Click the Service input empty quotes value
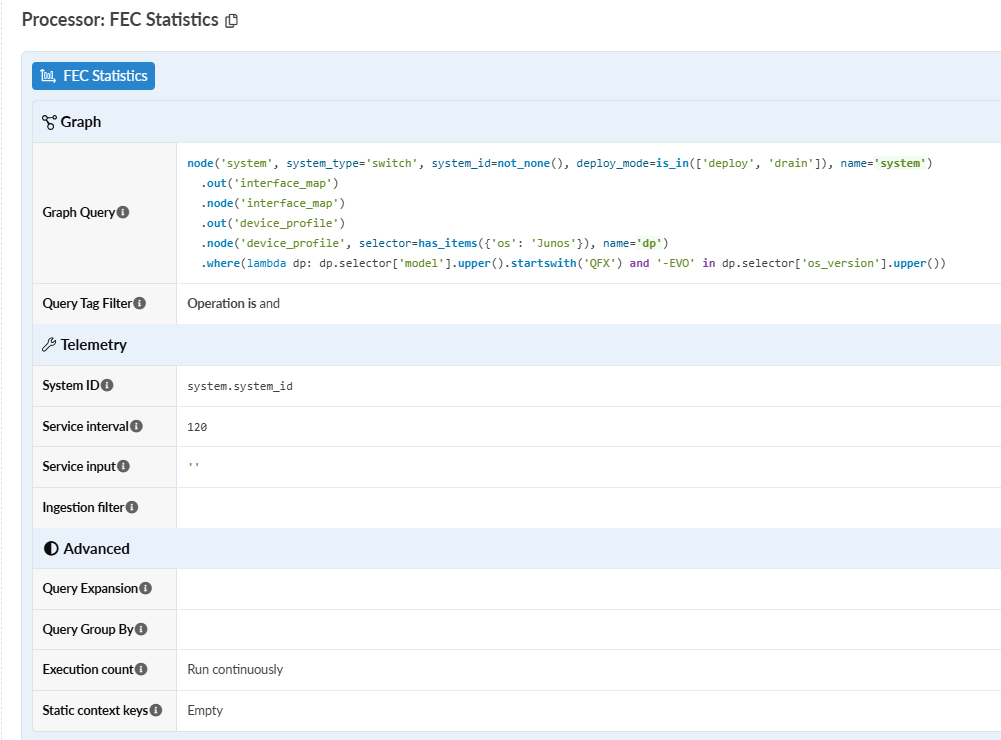The image size is (1001, 740). 193,466
